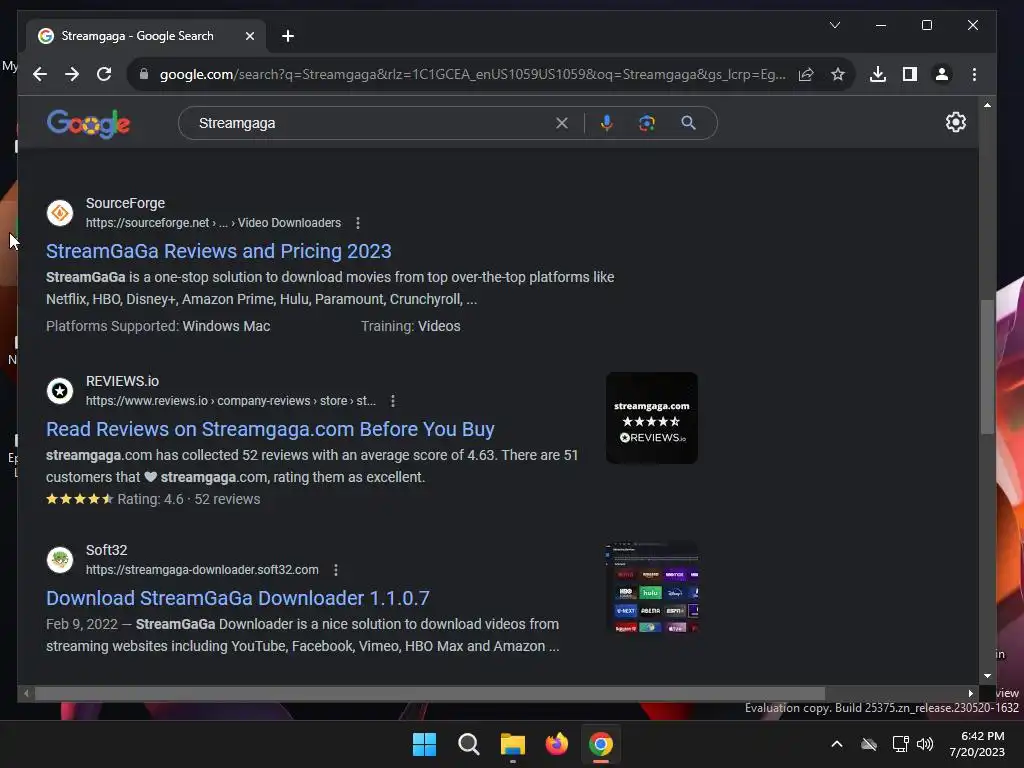This screenshot has width=1024, height=768.
Task: Click Rating: 4.6 · 52 reviews text
Action: pos(189,499)
